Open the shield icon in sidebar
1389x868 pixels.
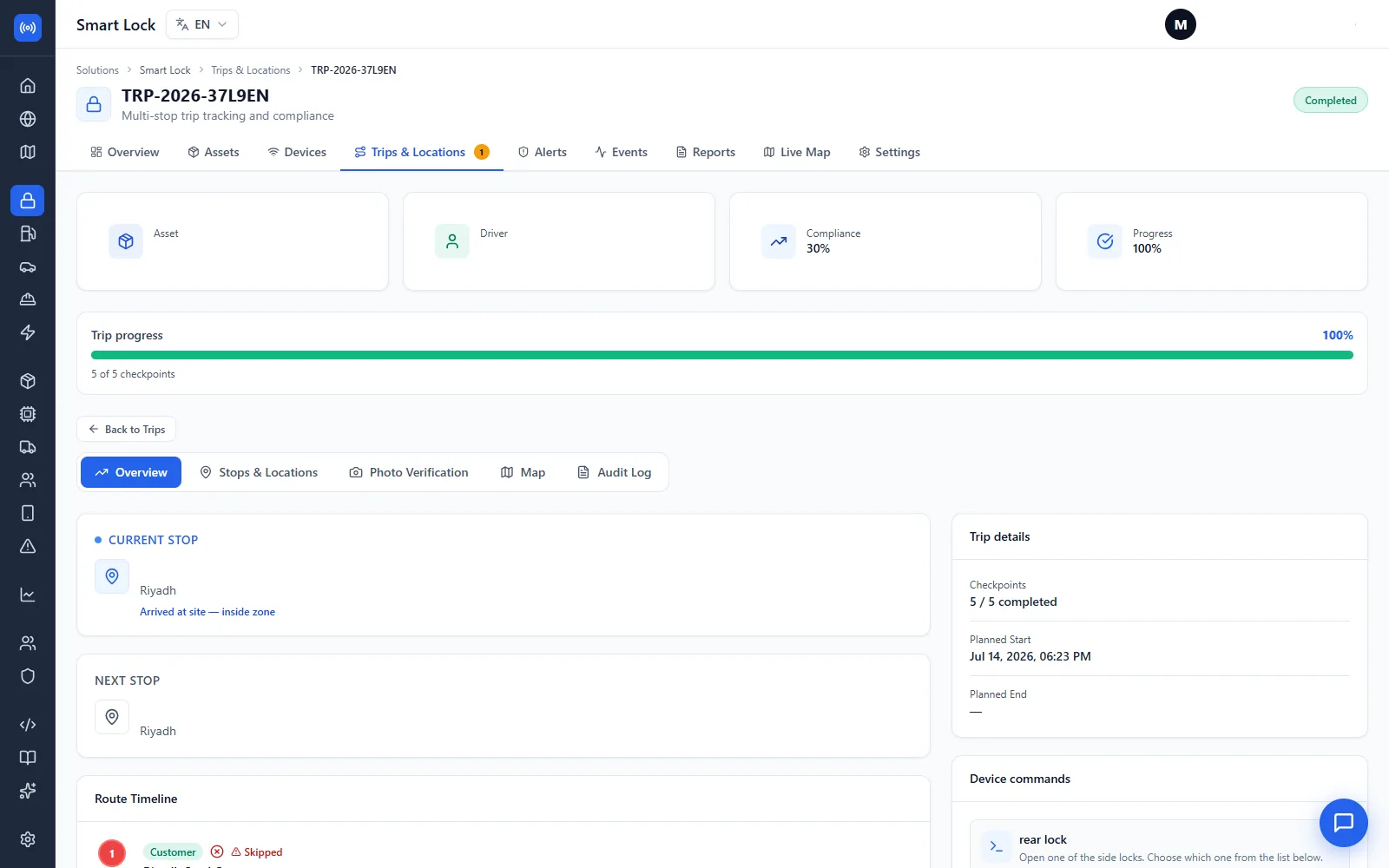tap(28, 676)
